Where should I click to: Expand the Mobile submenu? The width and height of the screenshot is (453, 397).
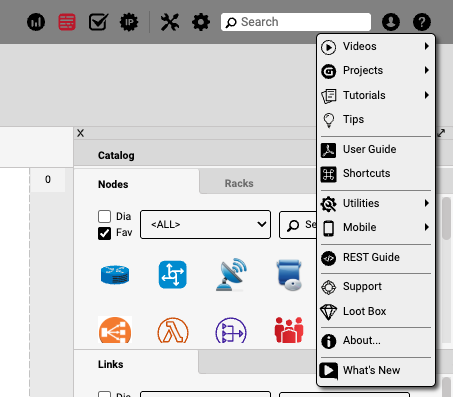376,227
